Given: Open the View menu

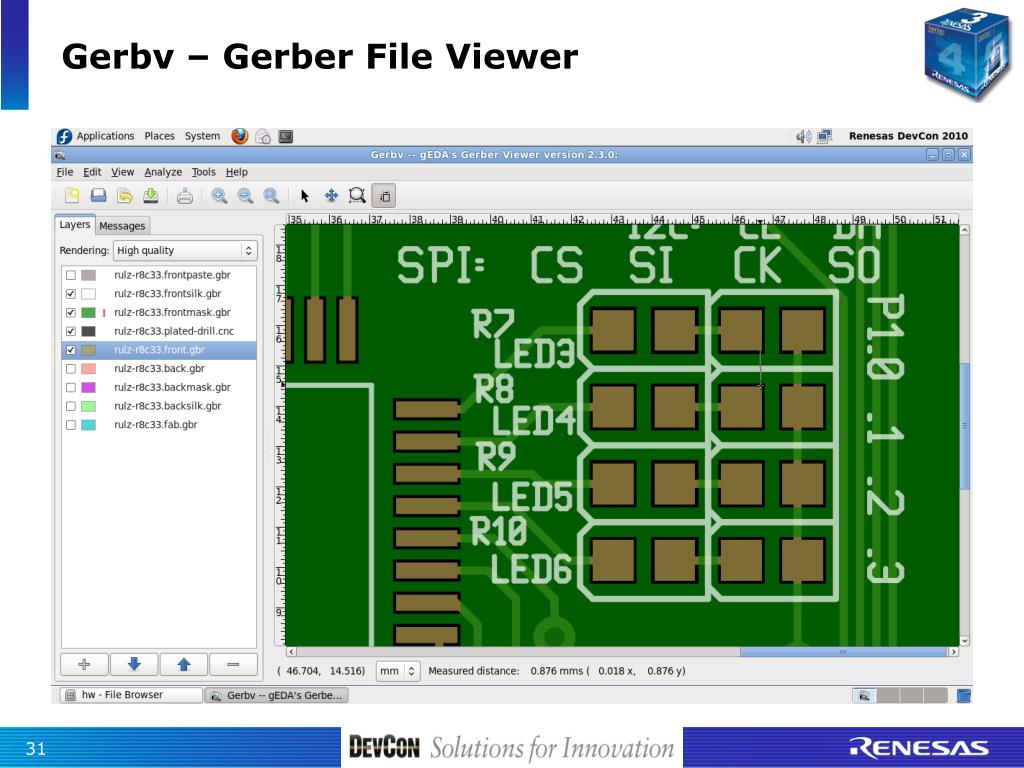Looking at the screenshot, I should tap(122, 172).
